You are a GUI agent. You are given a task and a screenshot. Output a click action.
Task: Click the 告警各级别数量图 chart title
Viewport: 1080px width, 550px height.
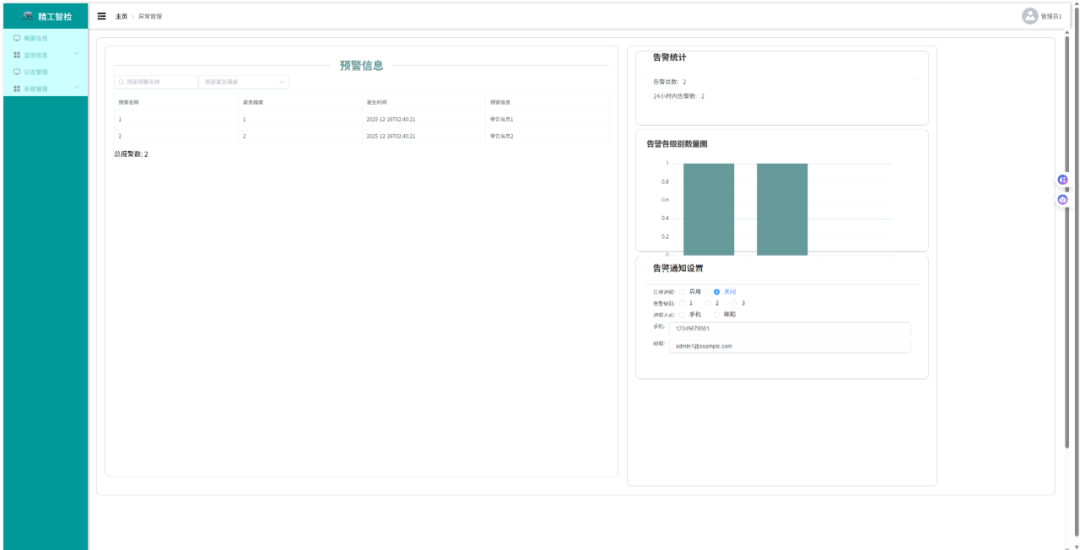(677, 145)
